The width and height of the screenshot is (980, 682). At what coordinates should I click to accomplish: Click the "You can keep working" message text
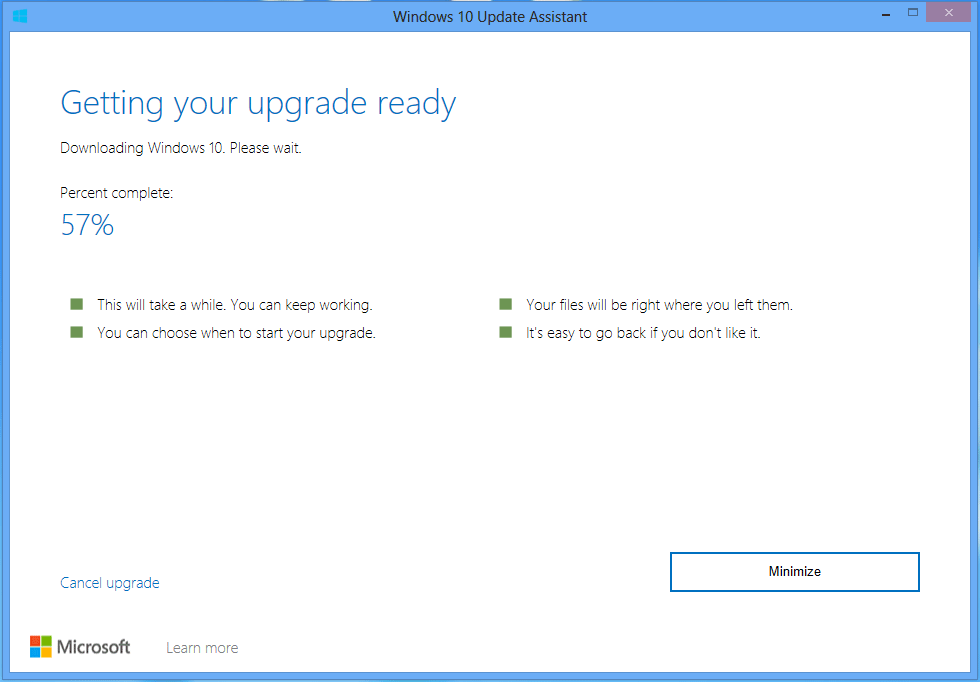pyautogui.click(x=301, y=305)
